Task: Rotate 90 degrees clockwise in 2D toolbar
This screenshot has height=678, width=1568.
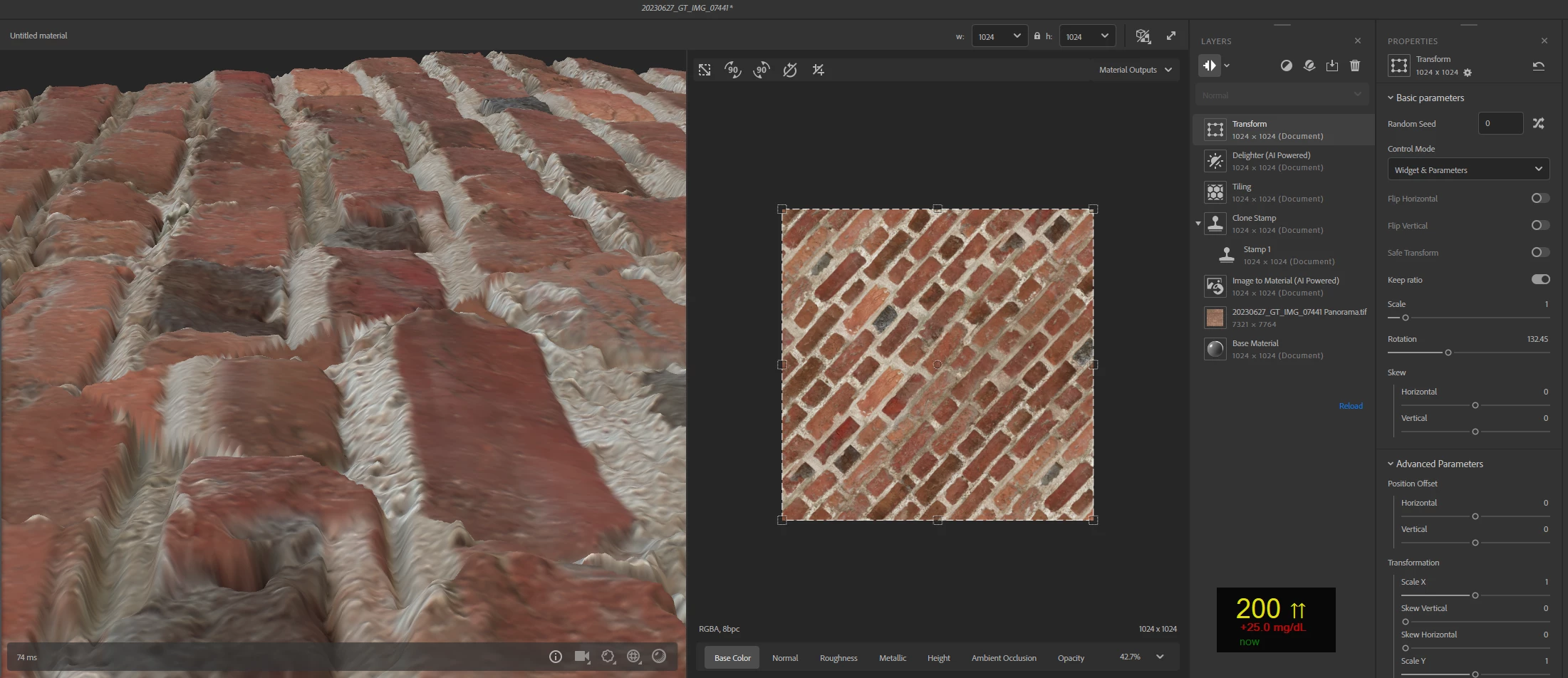Action: tap(732, 70)
